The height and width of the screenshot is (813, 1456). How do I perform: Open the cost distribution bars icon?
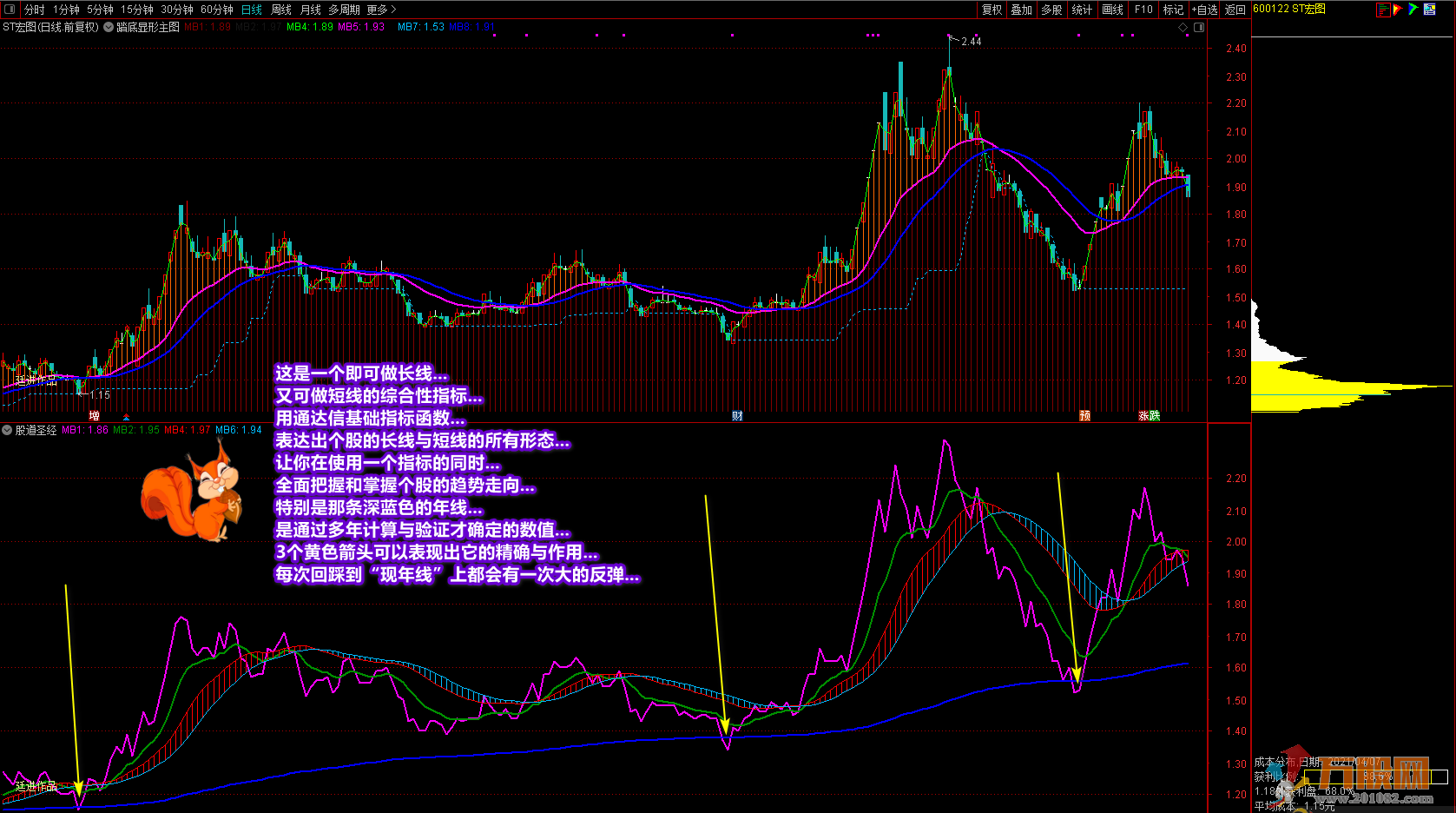(1383, 10)
